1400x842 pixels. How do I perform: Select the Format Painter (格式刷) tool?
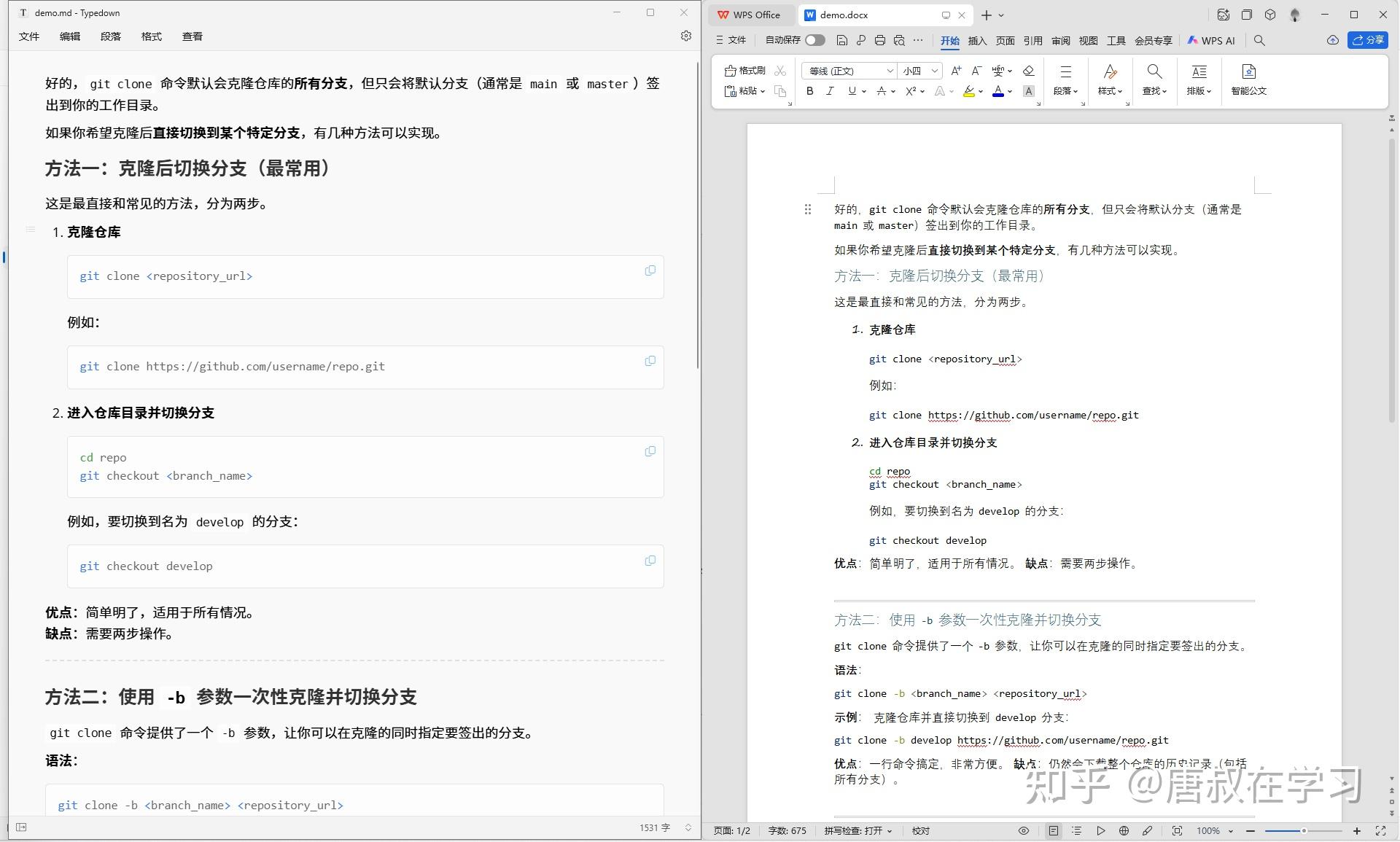[x=746, y=71]
